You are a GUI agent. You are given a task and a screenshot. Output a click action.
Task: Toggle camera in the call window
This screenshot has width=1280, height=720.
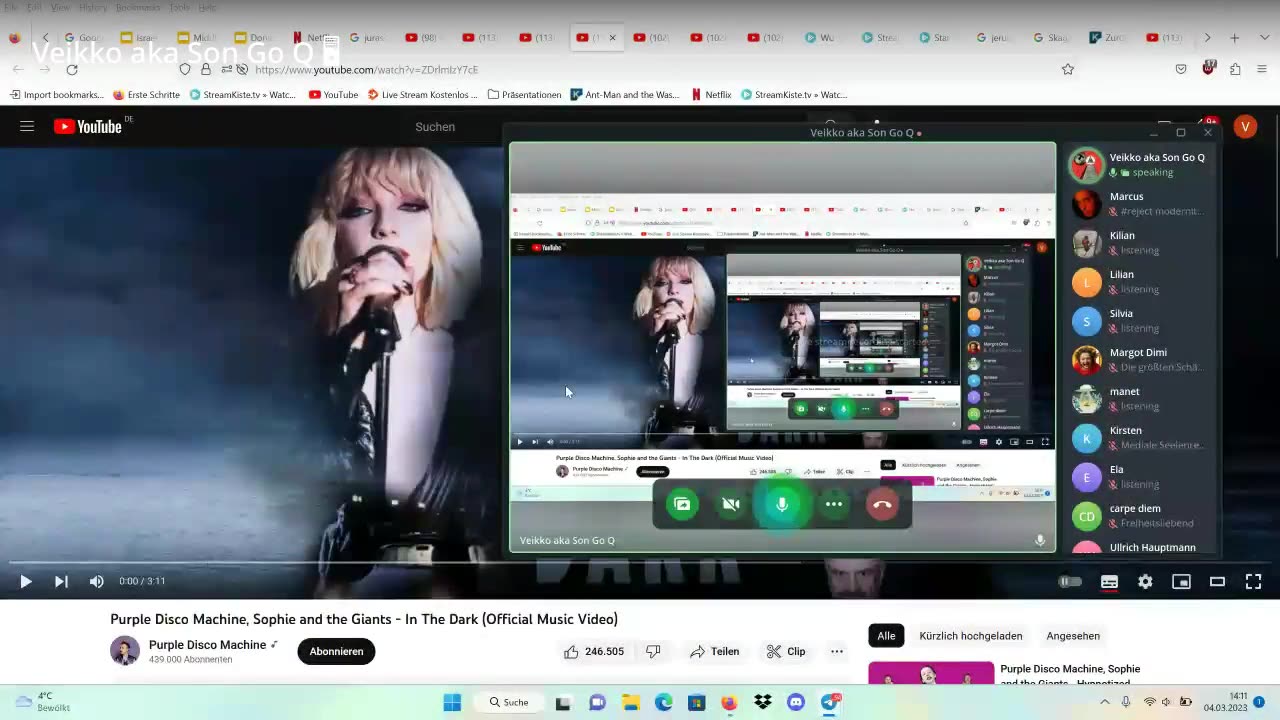(x=731, y=504)
